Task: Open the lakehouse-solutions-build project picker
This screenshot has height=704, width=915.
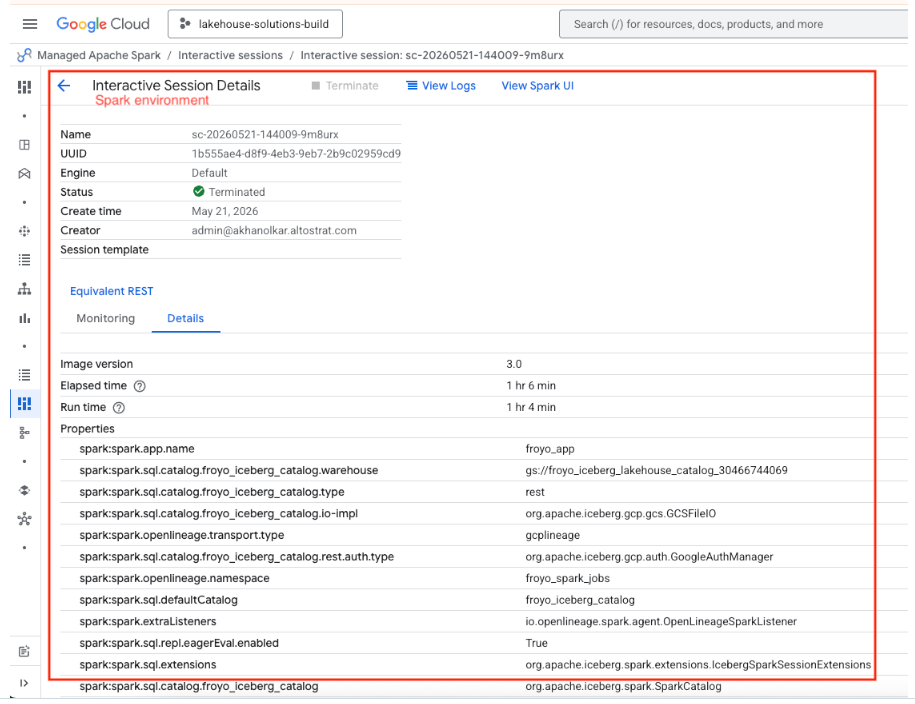Action: coord(255,24)
